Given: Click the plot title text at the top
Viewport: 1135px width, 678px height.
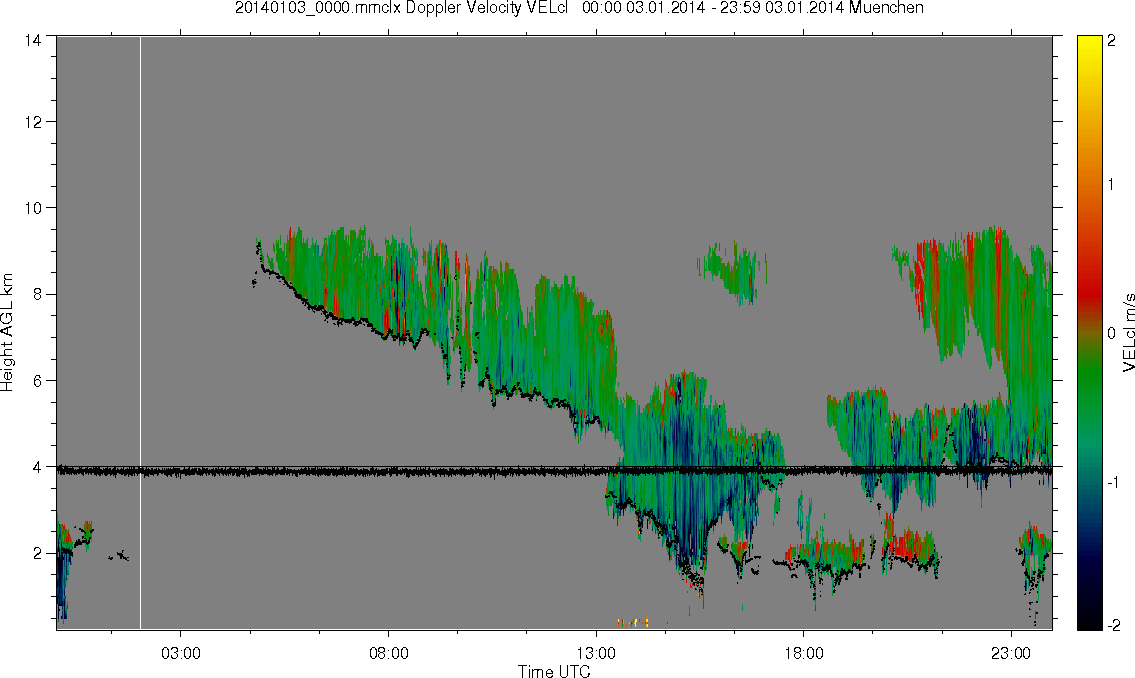Looking at the screenshot, I should click(x=579, y=8).
